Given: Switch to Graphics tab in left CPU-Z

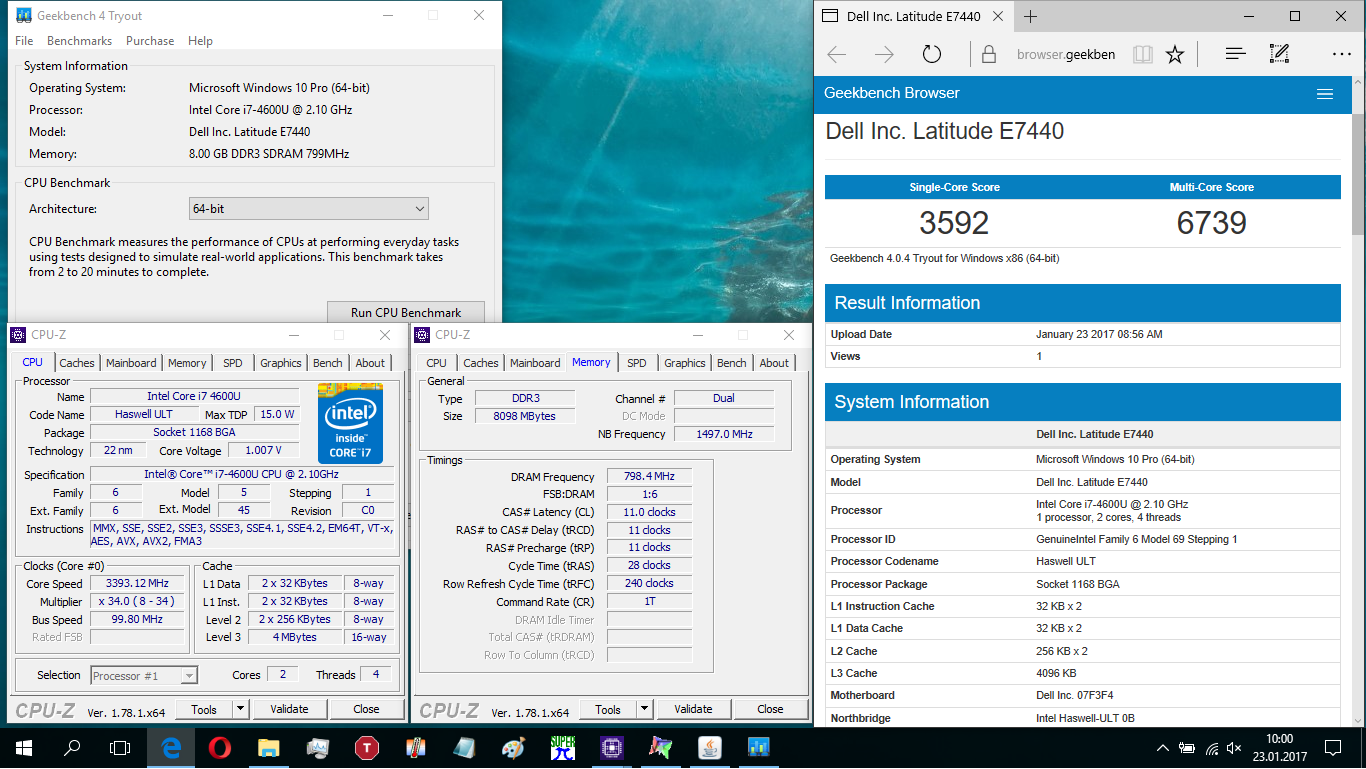Looking at the screenshot, I should 281,363.
